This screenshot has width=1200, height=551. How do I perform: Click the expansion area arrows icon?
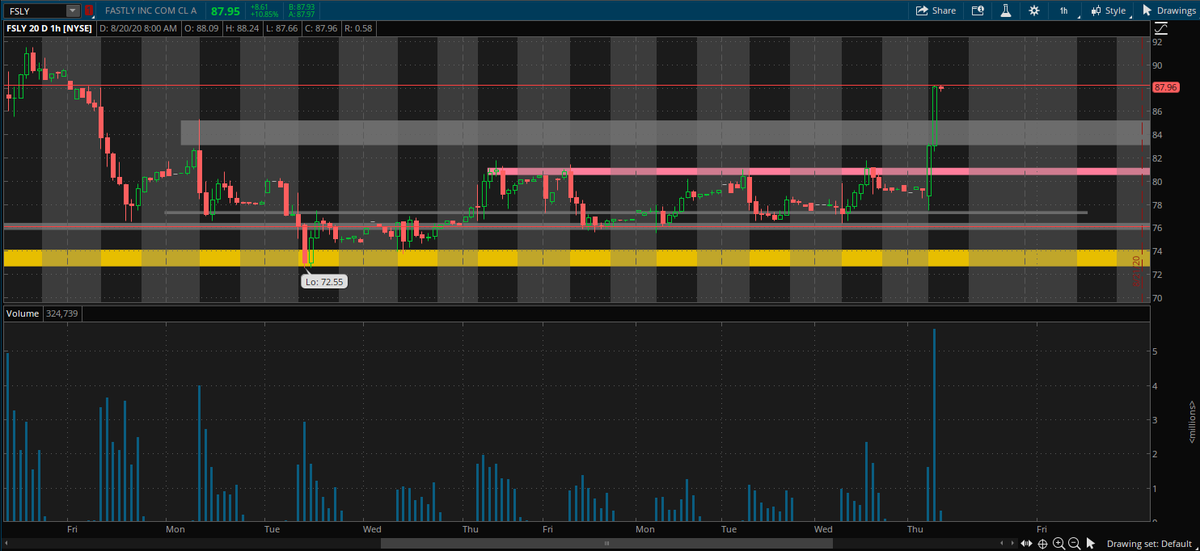(x=1027, y=543)
